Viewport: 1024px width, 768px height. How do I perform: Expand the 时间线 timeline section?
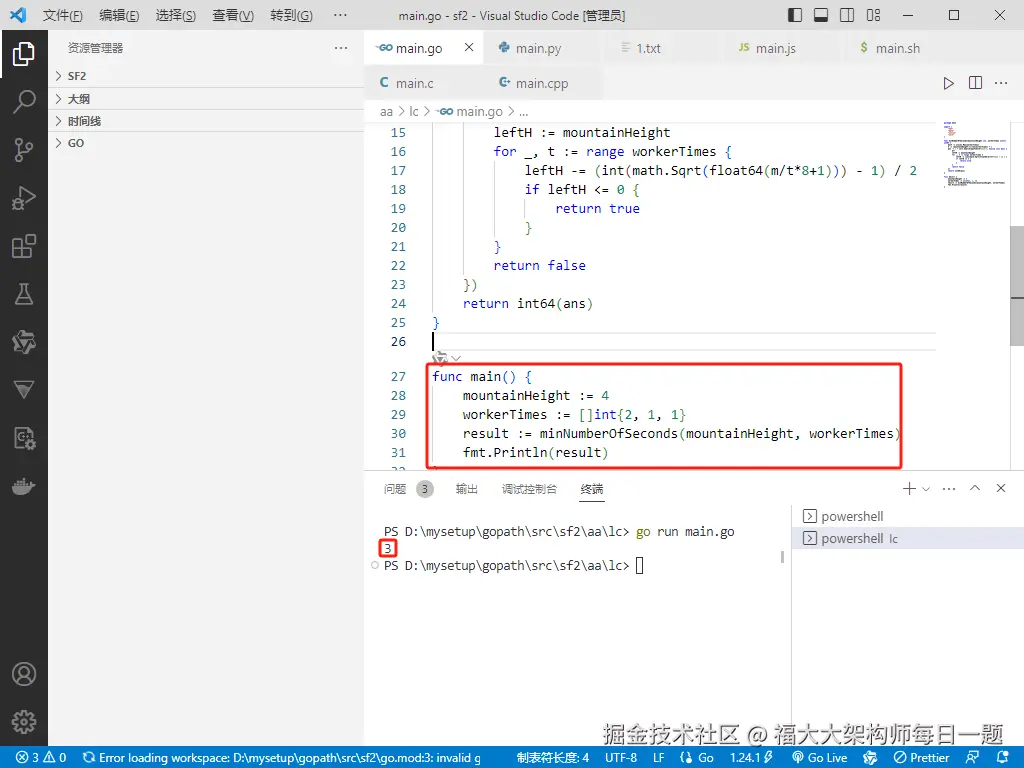point(206,121)
